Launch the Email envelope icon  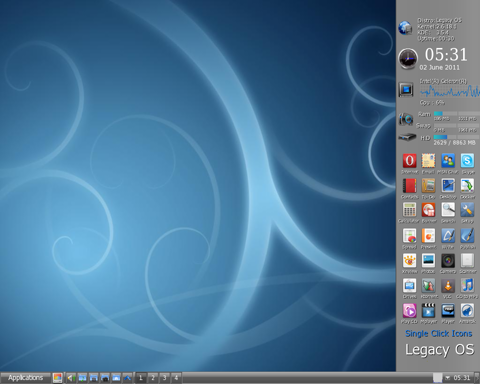[428, 161]
